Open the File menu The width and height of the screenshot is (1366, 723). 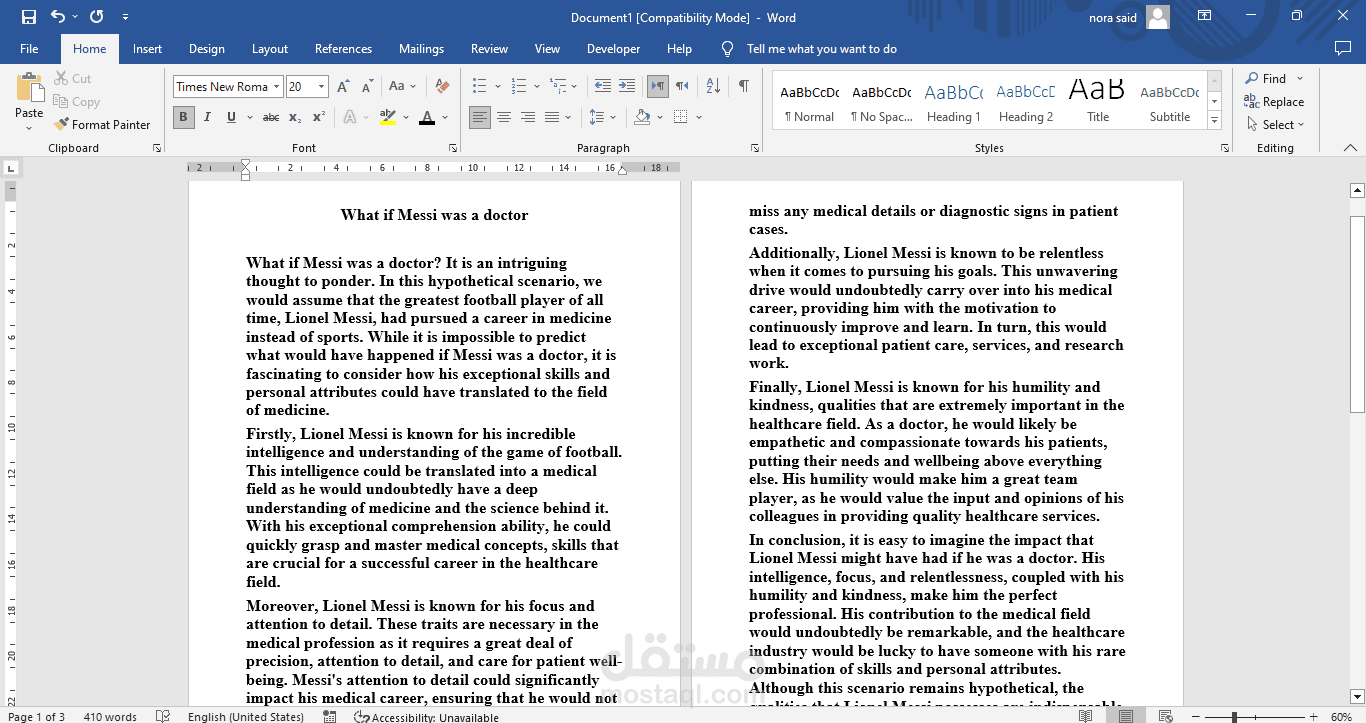(29, 49)
